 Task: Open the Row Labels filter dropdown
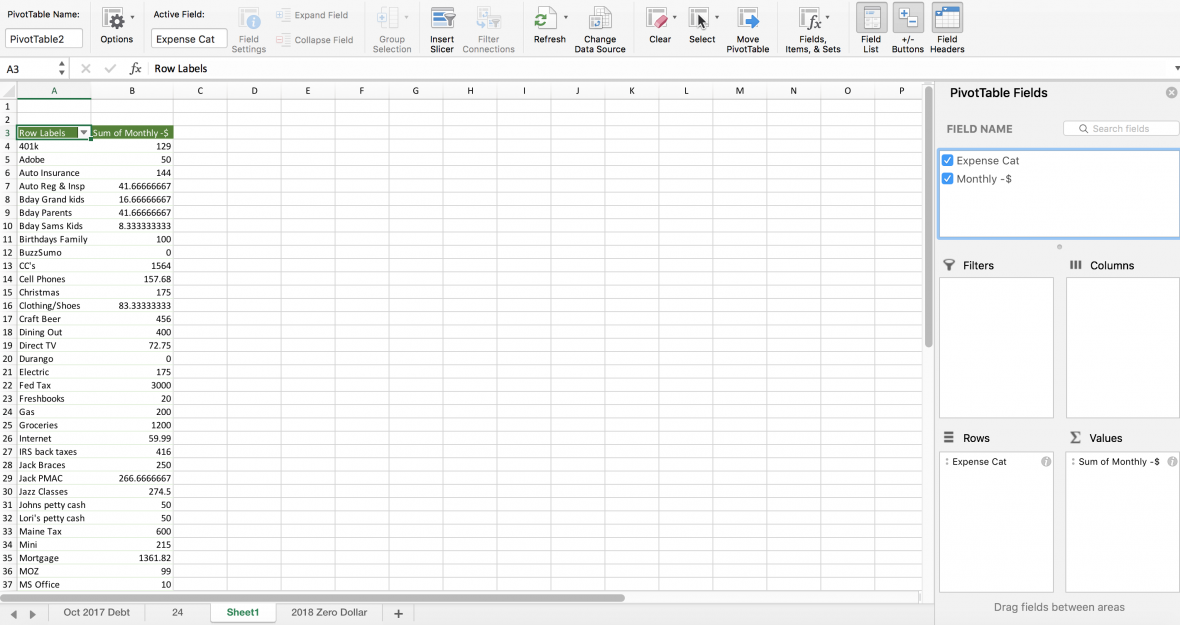click(84, 132)
